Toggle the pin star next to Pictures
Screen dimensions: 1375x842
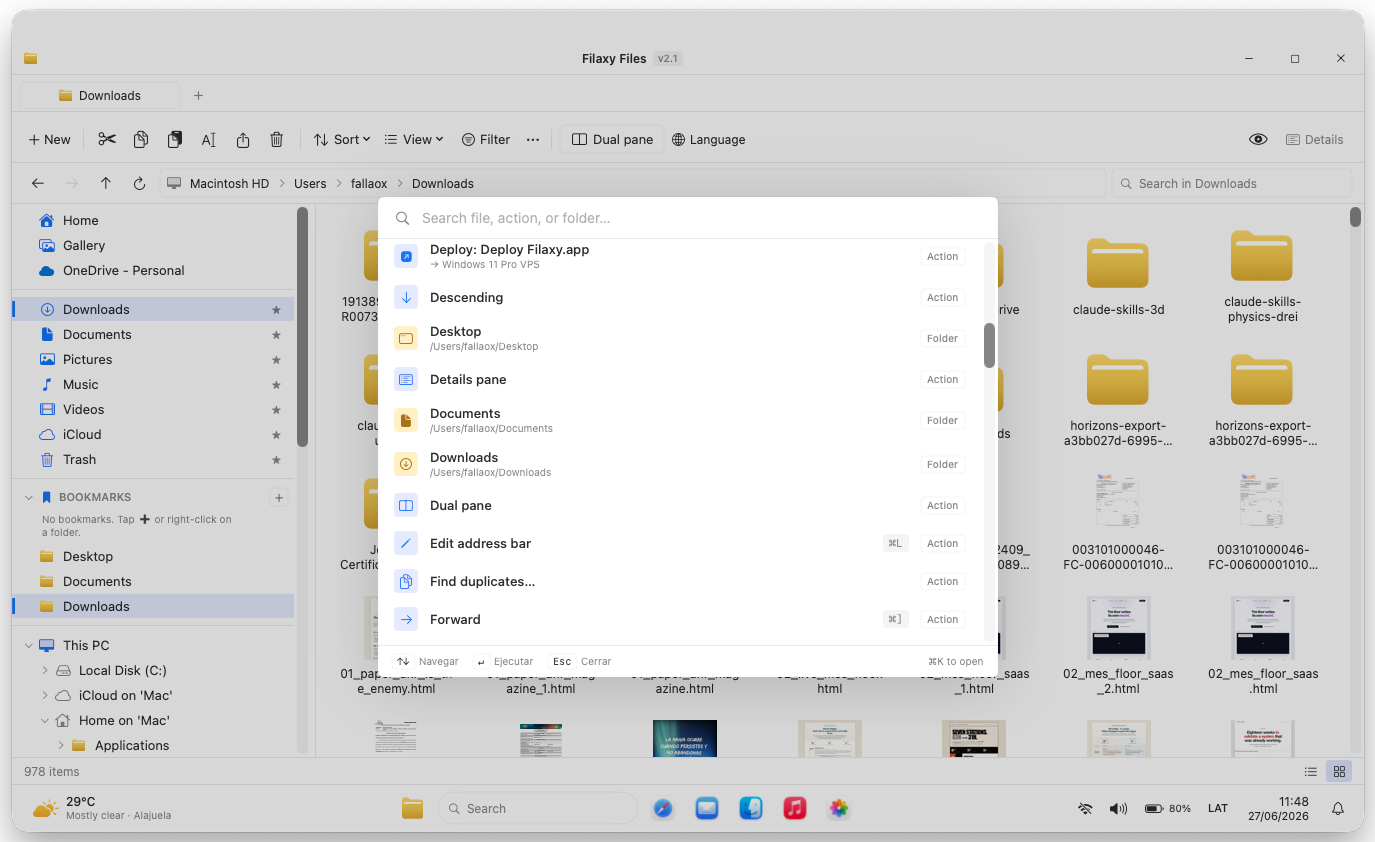(277, 359)
